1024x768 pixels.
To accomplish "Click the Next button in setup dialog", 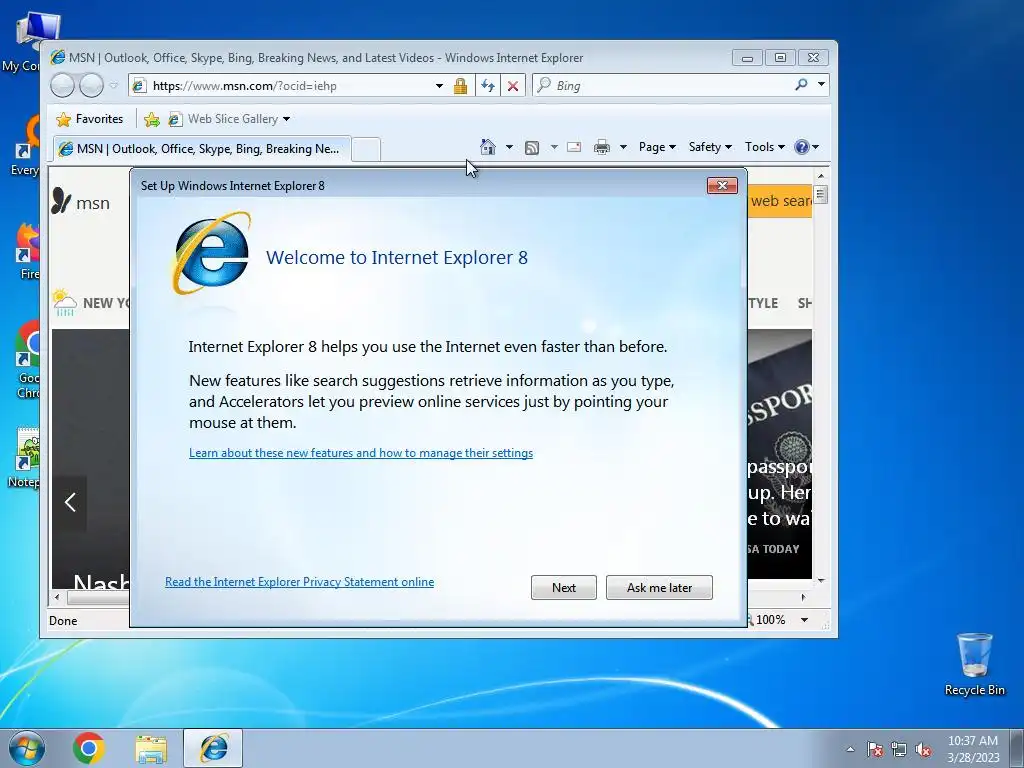I will 563,587.
